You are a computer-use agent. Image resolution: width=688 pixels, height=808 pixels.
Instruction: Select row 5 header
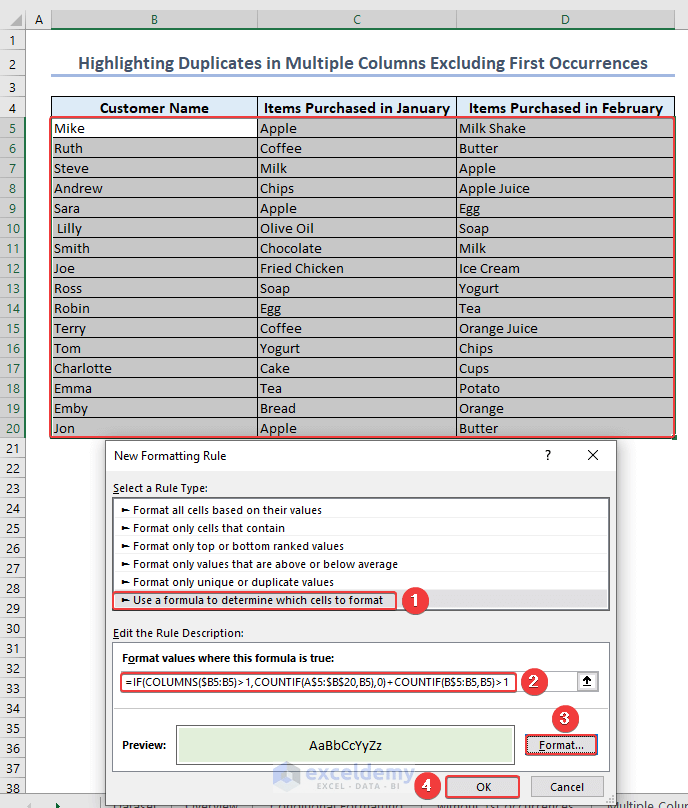pos(12,128)
